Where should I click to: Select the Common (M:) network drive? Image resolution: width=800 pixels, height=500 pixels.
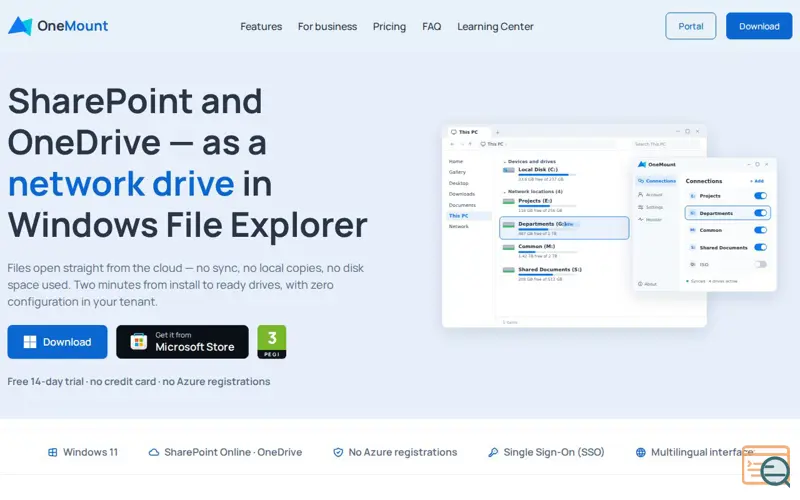(541, 251)
